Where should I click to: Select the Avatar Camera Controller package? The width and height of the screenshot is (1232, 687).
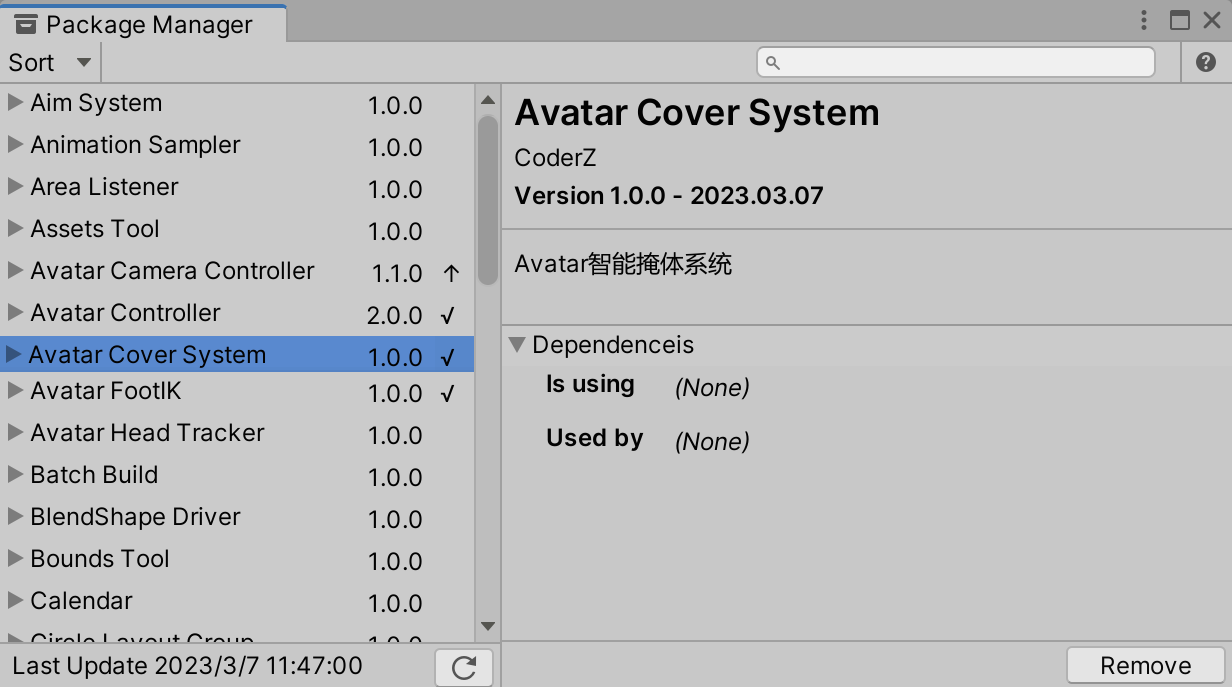point(237,272)
